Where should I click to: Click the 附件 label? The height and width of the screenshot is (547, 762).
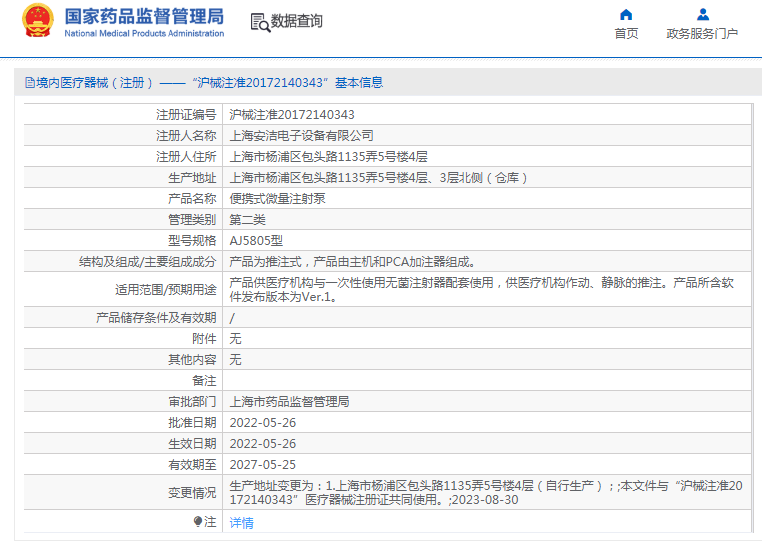204,339
